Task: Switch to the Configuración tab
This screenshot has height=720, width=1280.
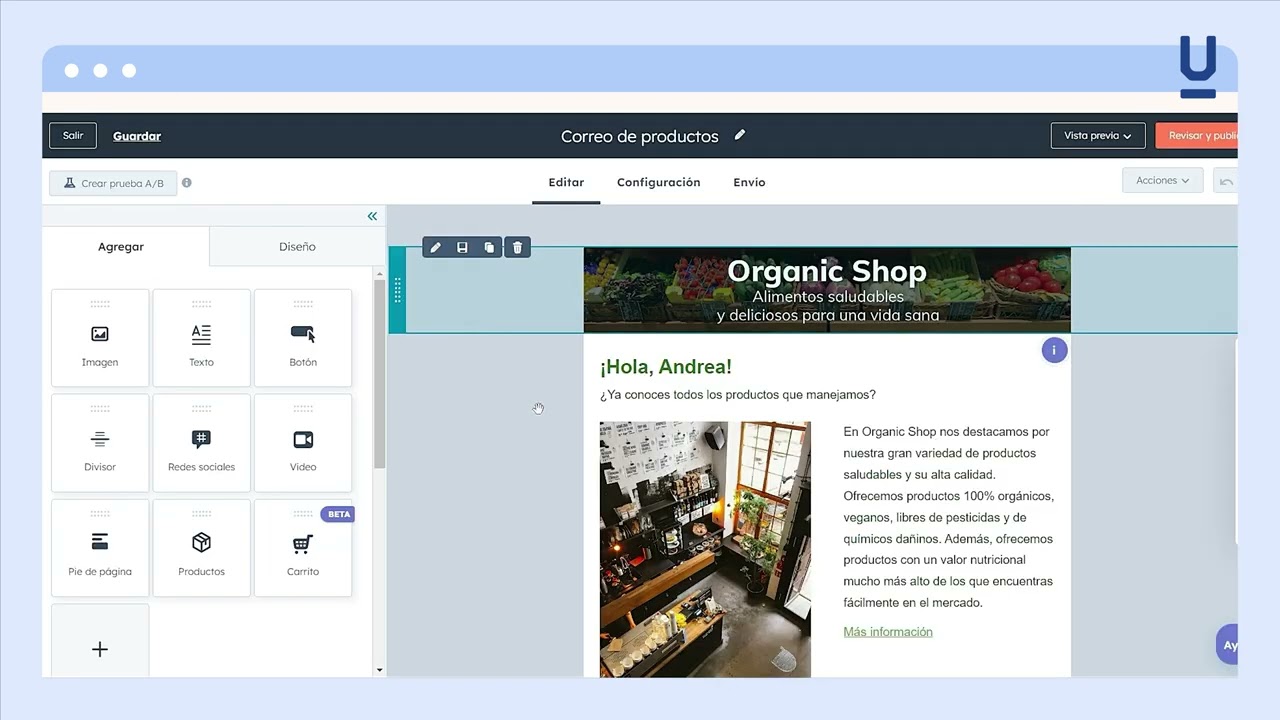Action: [x=658, y=182]
